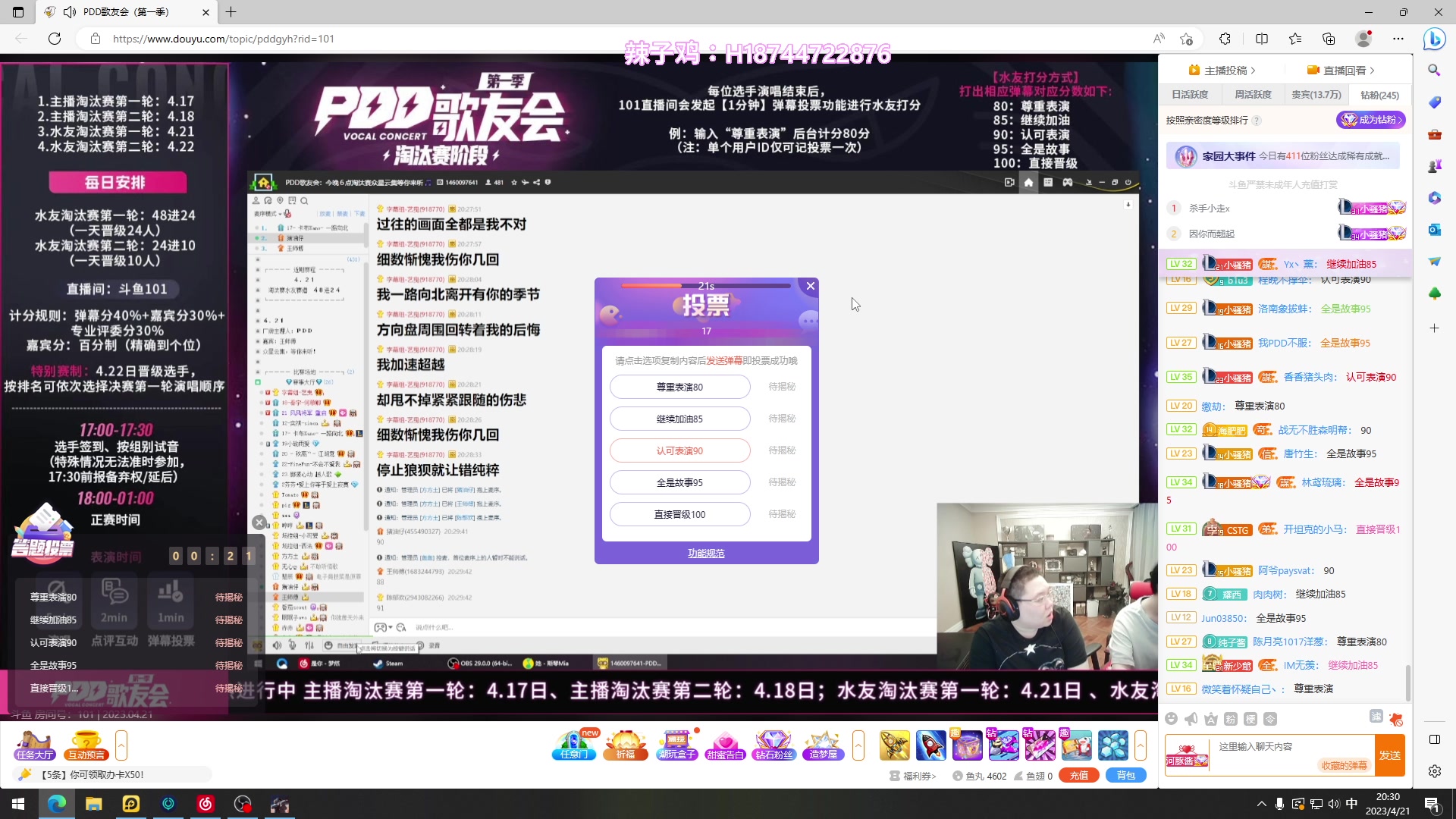Select vote option 认可表演90
The width and height of the screenshot is (1456, 819).
pyautogui.click(x=679, y=450)
